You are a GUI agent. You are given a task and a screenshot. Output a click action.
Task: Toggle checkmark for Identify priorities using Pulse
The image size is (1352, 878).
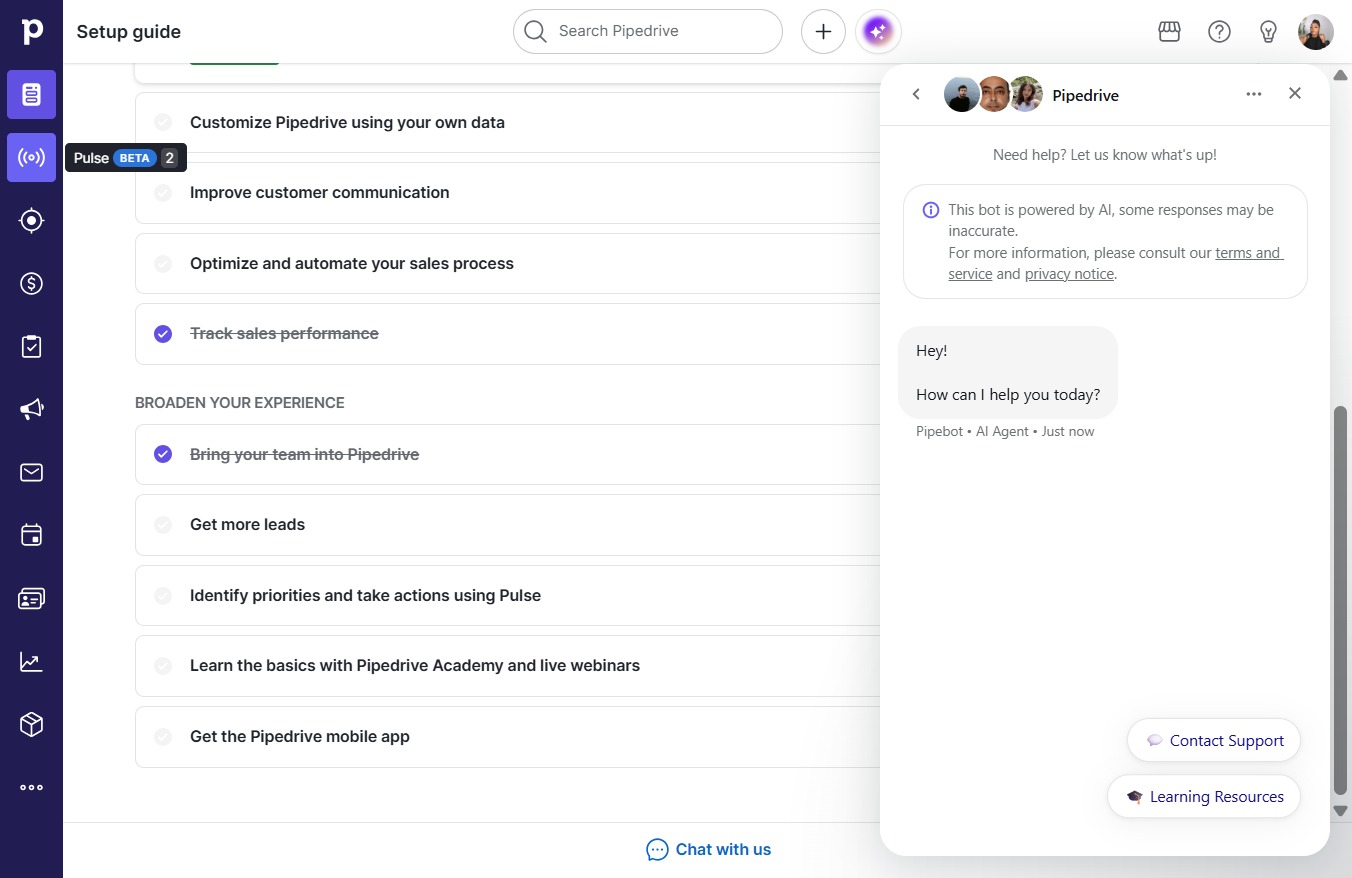tap(163, 596)
